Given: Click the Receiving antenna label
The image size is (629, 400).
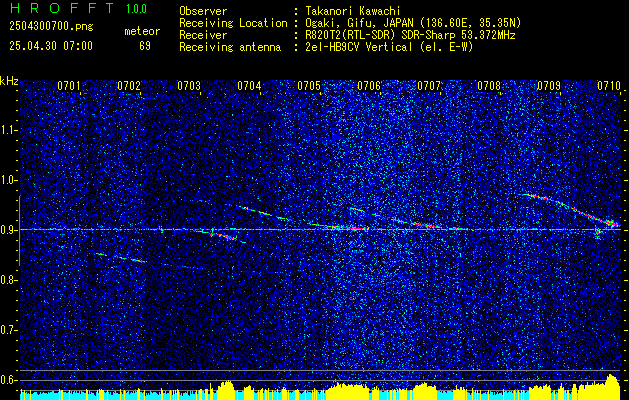Looking at the screenshot, I should point(230,47).
